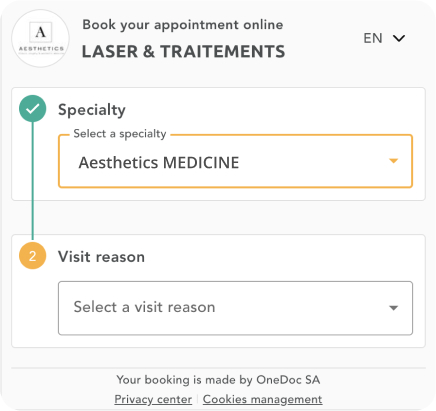Click the orange step 2 circle
Screen dimensions: 436x411
pos(32,256)
